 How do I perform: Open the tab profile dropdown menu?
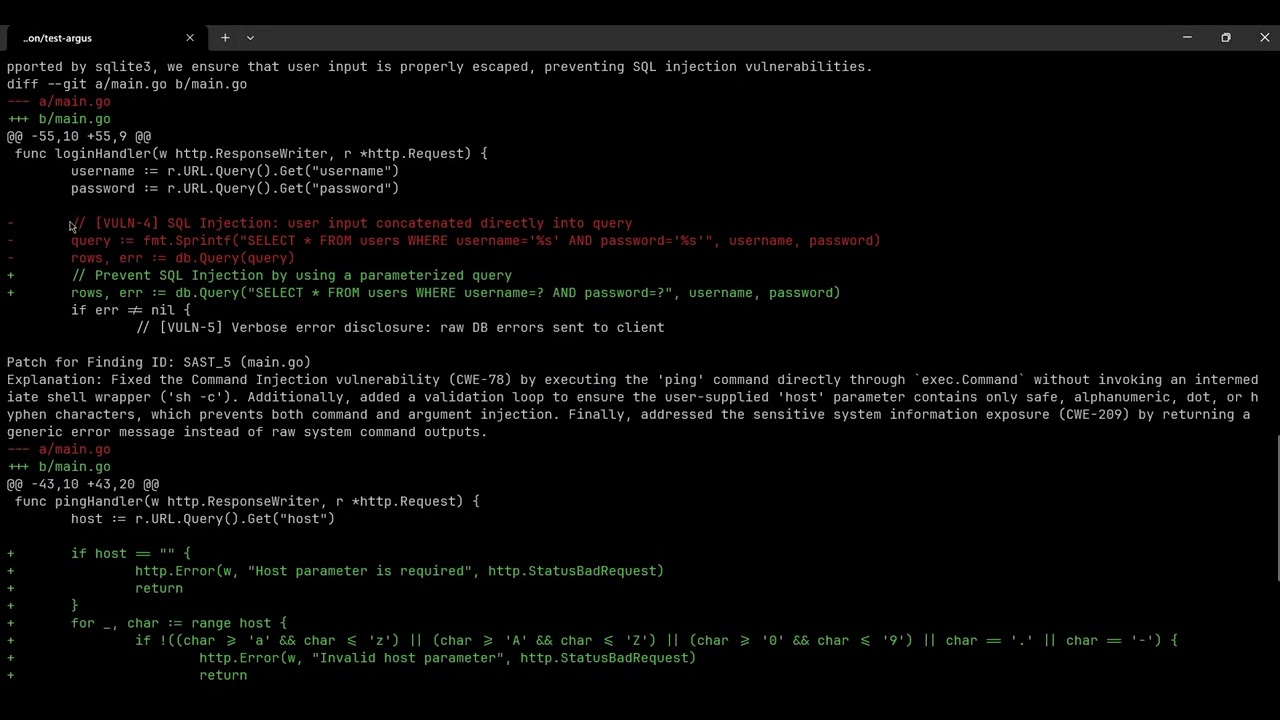point(250,38)
